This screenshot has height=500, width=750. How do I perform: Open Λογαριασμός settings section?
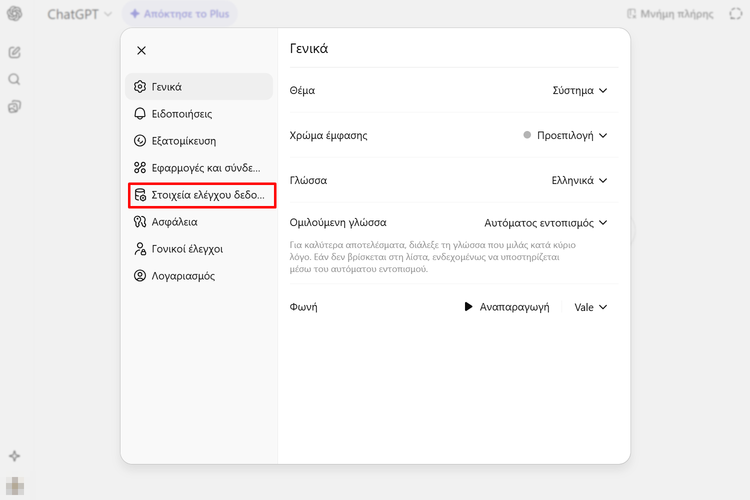tap(200, 276)
